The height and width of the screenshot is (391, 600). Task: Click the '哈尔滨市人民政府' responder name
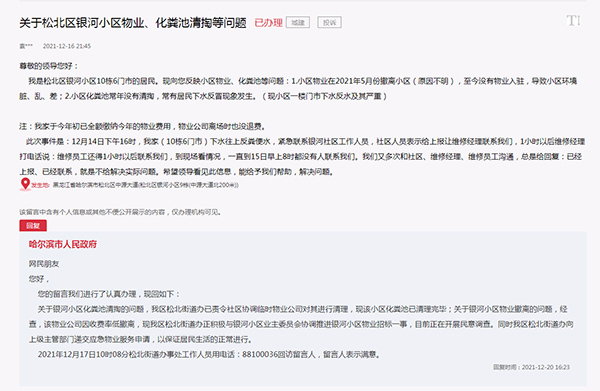(x=63, y=244)
